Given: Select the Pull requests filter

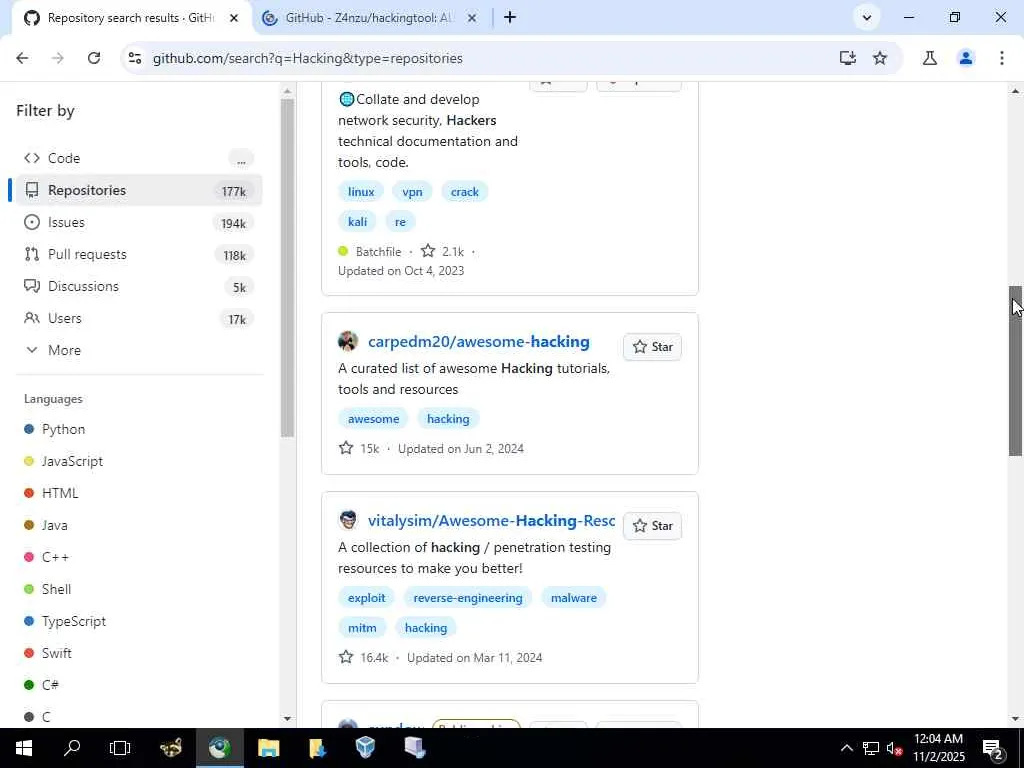Looking at the screenshot, I should pyautogui.click(x=138, y=254).
